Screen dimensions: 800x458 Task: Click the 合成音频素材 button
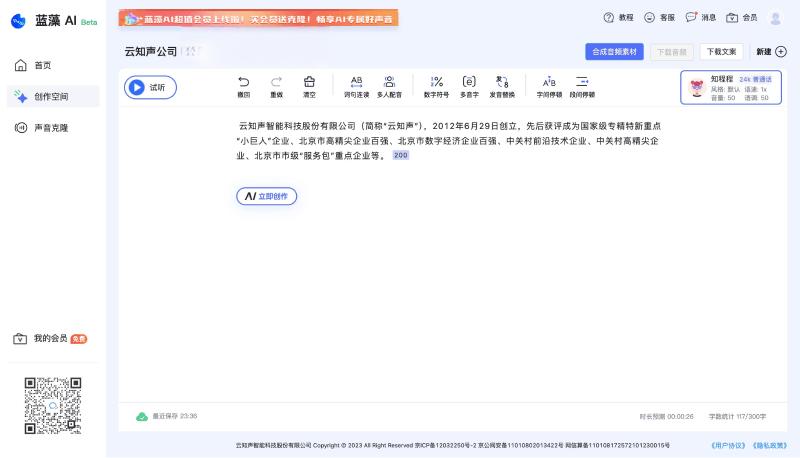pyautogui.click(x=614, y=51)
